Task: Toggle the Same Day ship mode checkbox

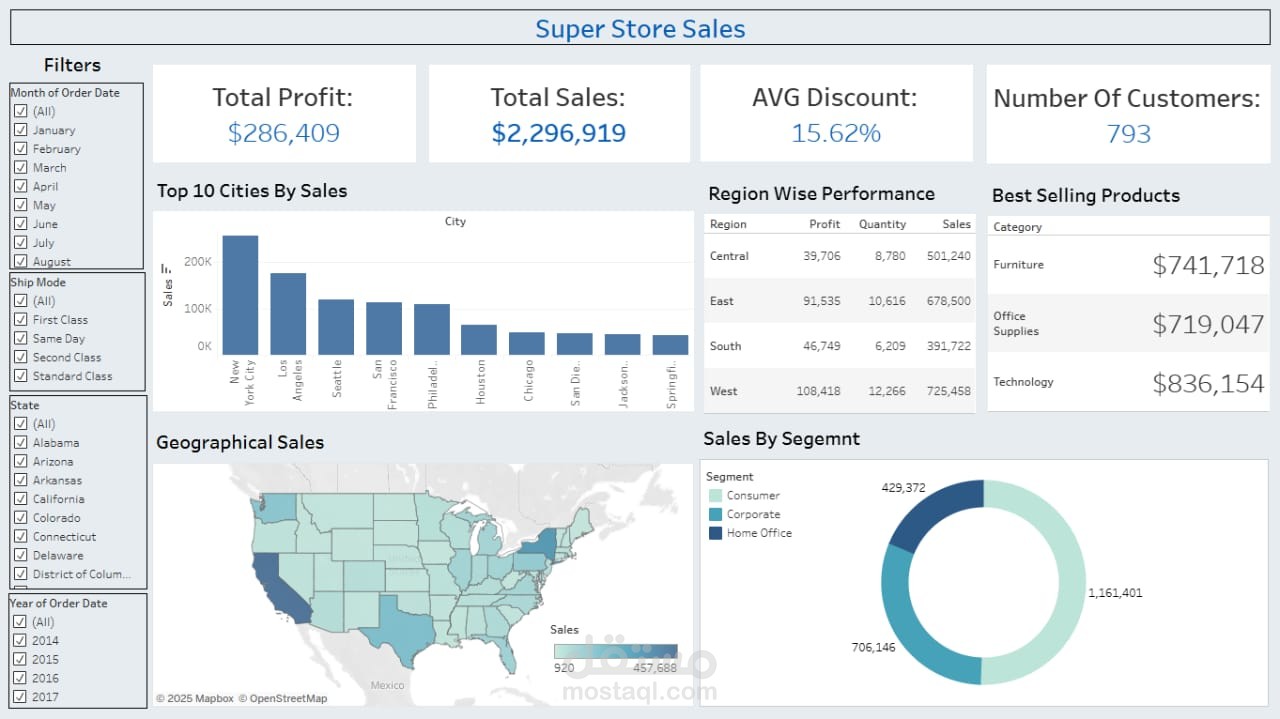Action: [22, 338]
